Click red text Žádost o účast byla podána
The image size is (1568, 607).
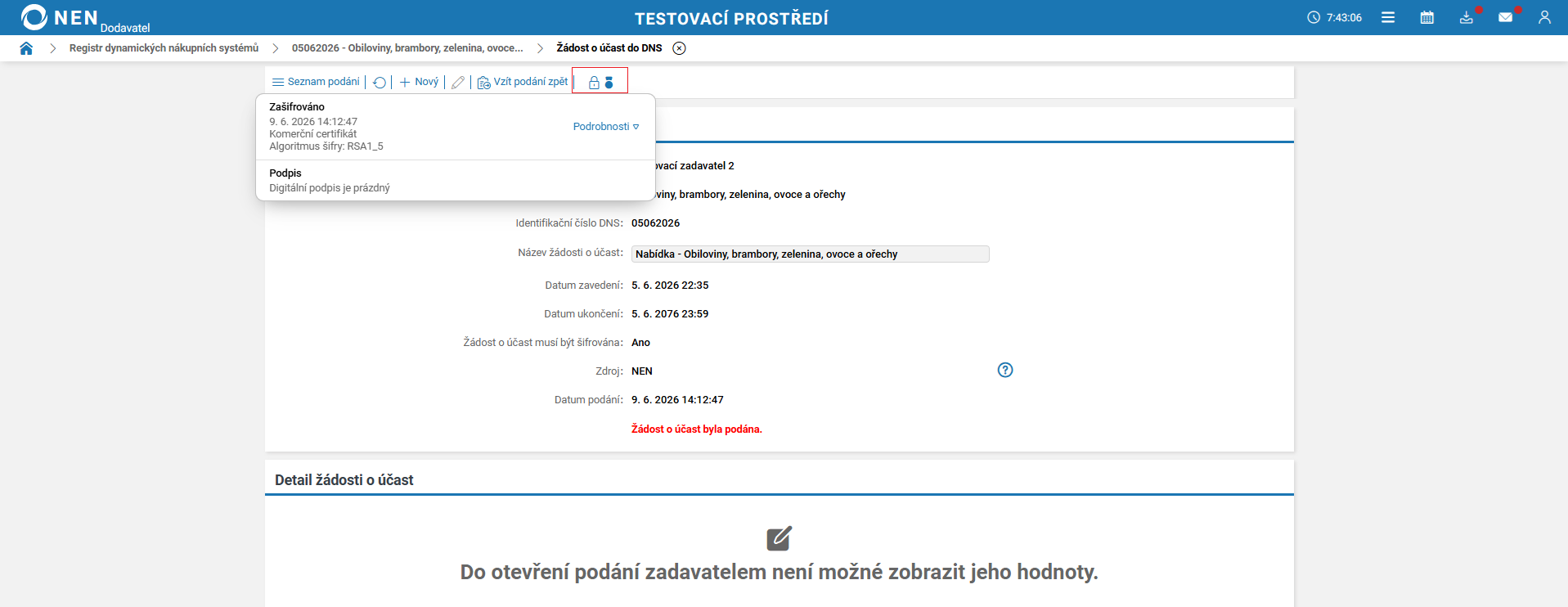coord(697,429)
